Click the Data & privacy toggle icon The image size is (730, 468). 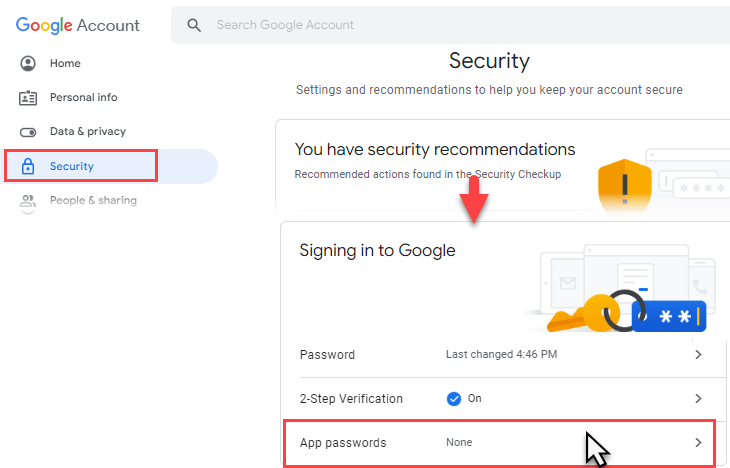click(x=28, y=132)
